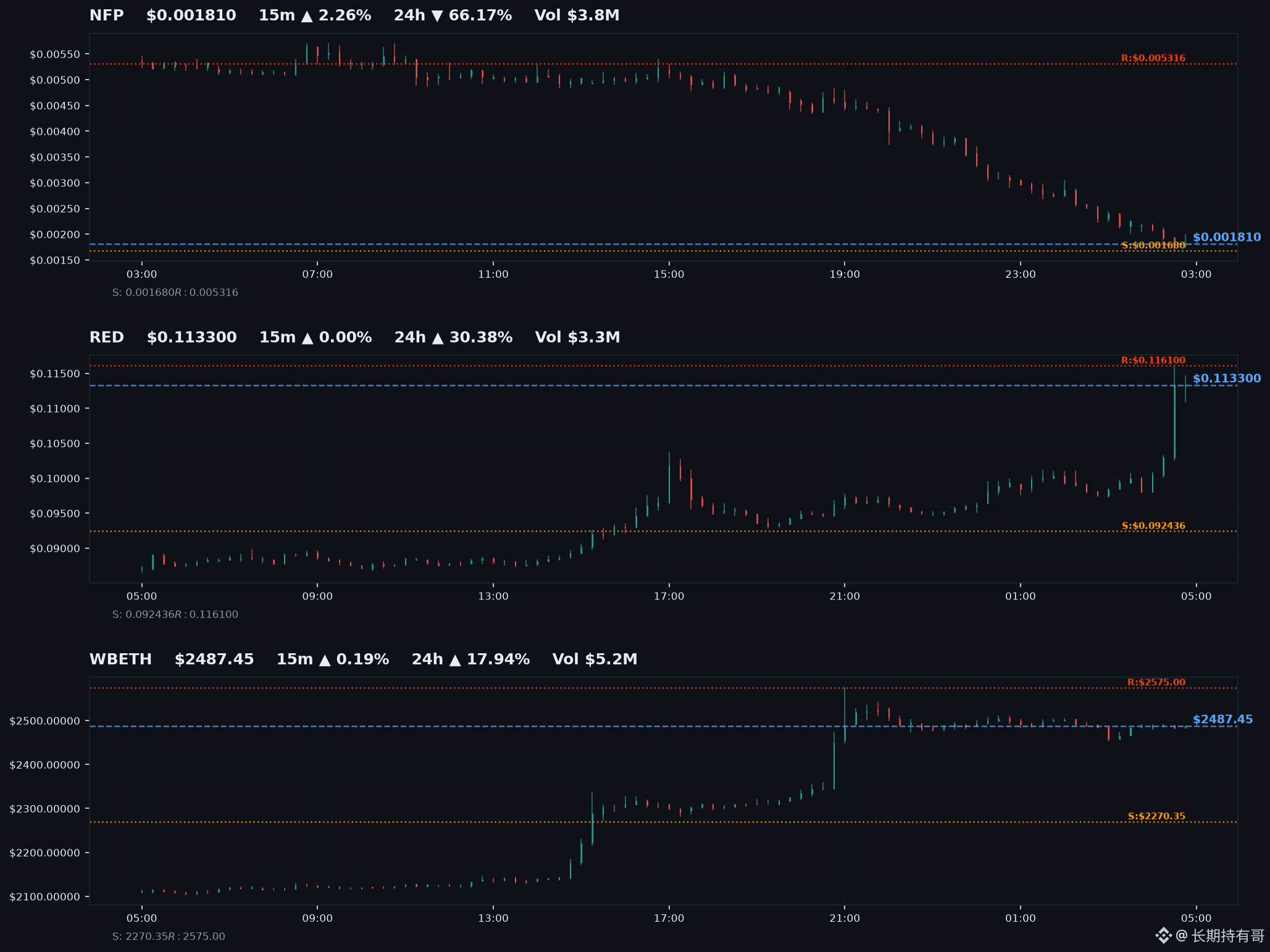
Task: Select the $2100.00000 y-axis label
Action: pos(45,897)
